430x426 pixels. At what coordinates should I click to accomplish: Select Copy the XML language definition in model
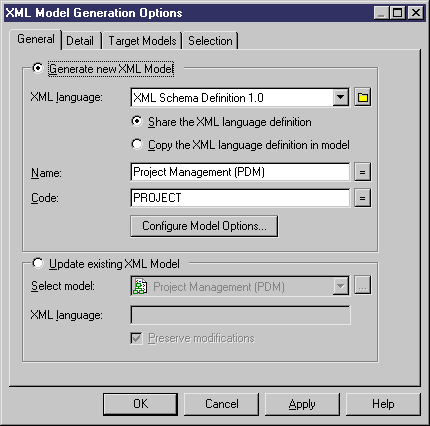coord(137,144)
